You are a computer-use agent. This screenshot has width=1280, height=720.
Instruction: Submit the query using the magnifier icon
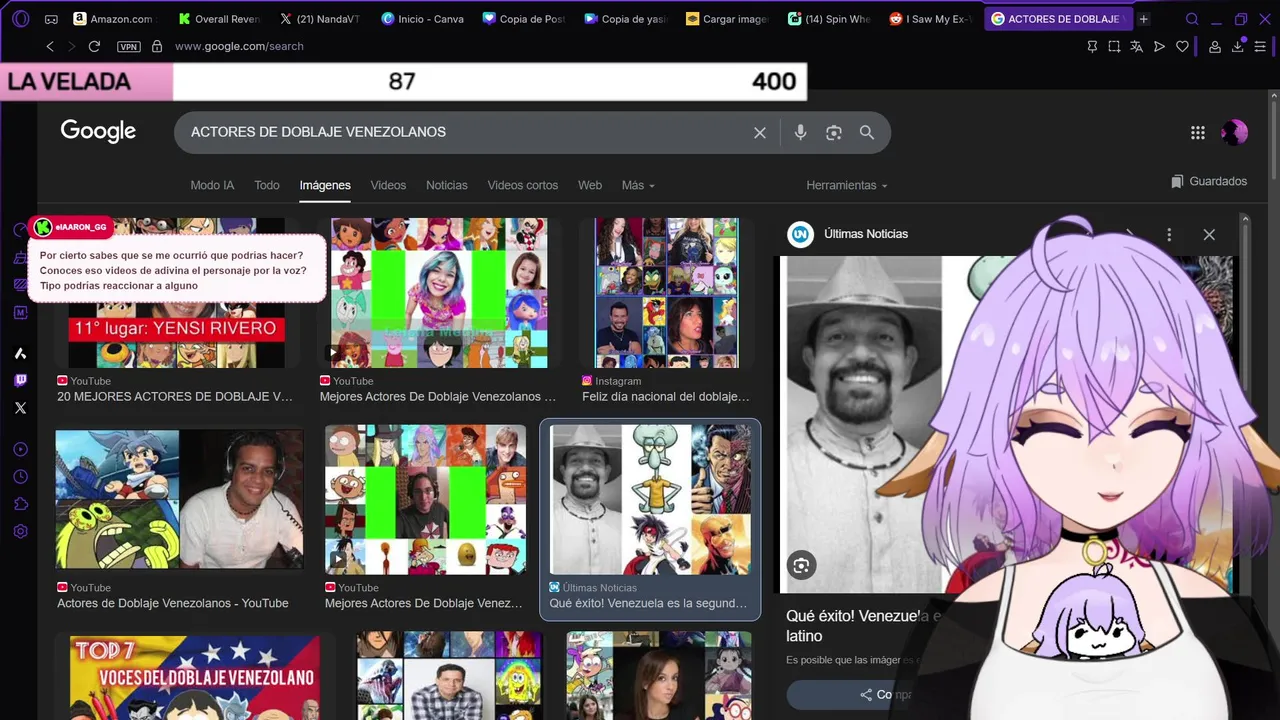tap(867, 132)
